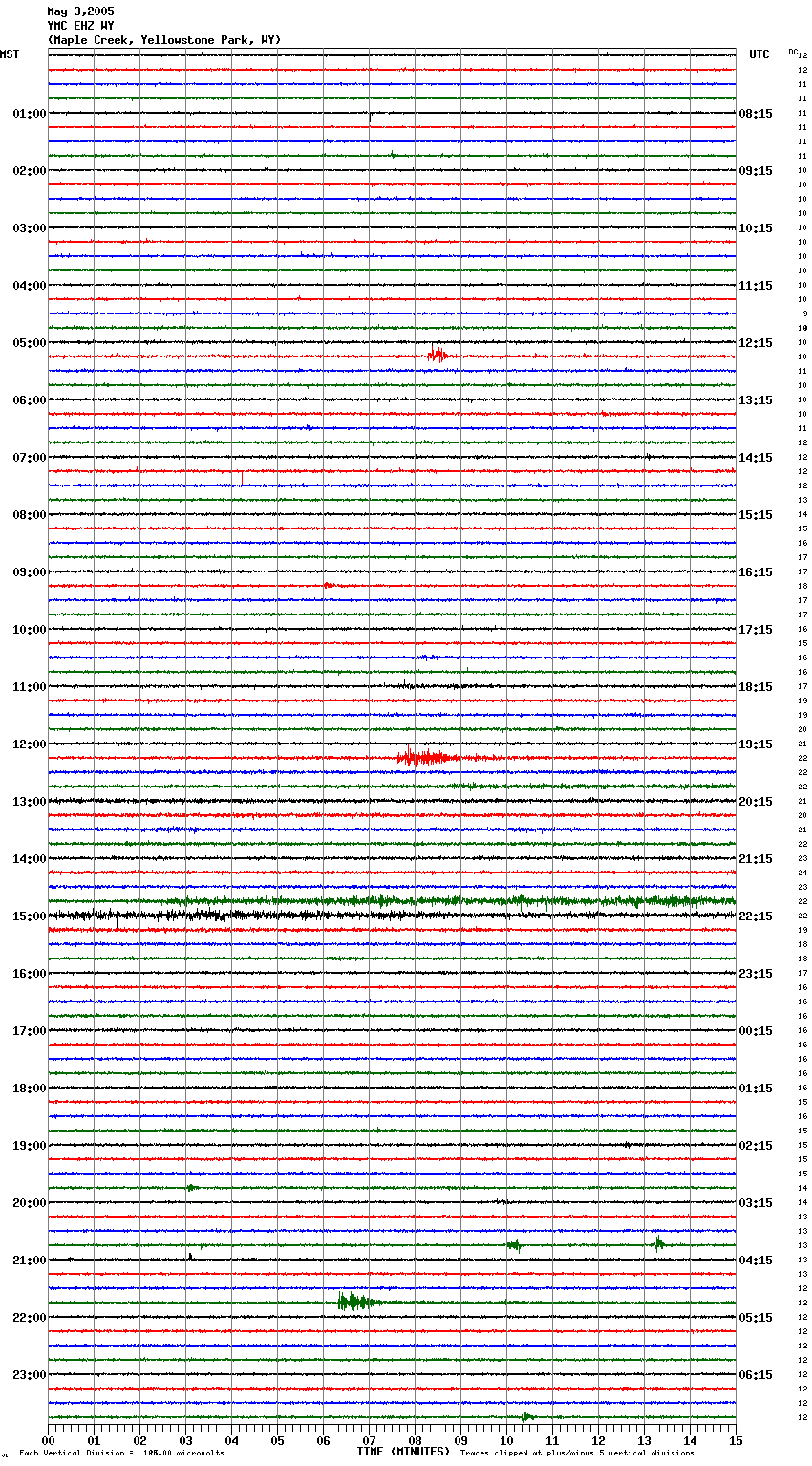Select the '03:00' MST hour label
Image resolution: width=812 pixels, height=1466 pixels.
tap(30, 228)
